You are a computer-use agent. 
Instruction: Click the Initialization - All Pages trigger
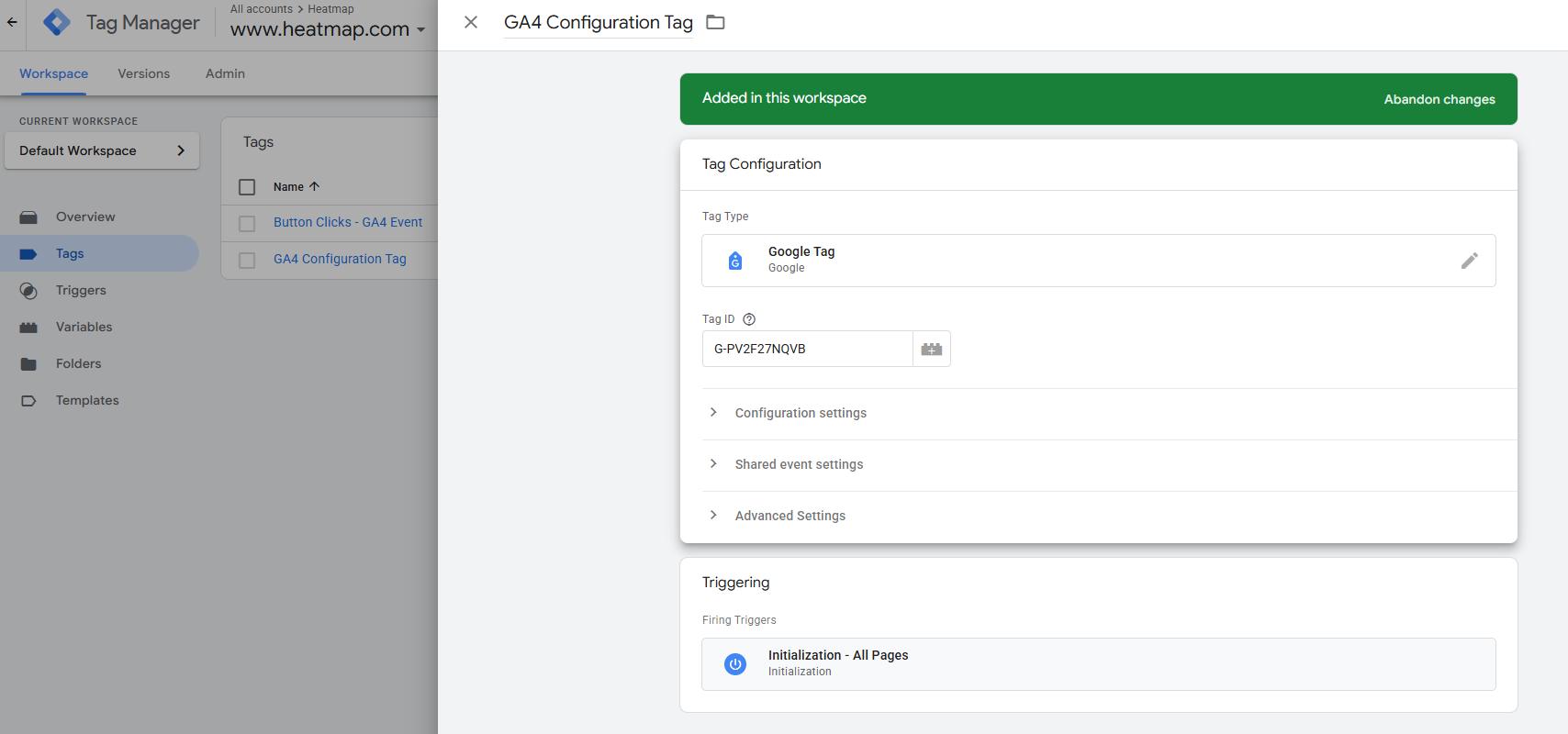point(1099,664)
